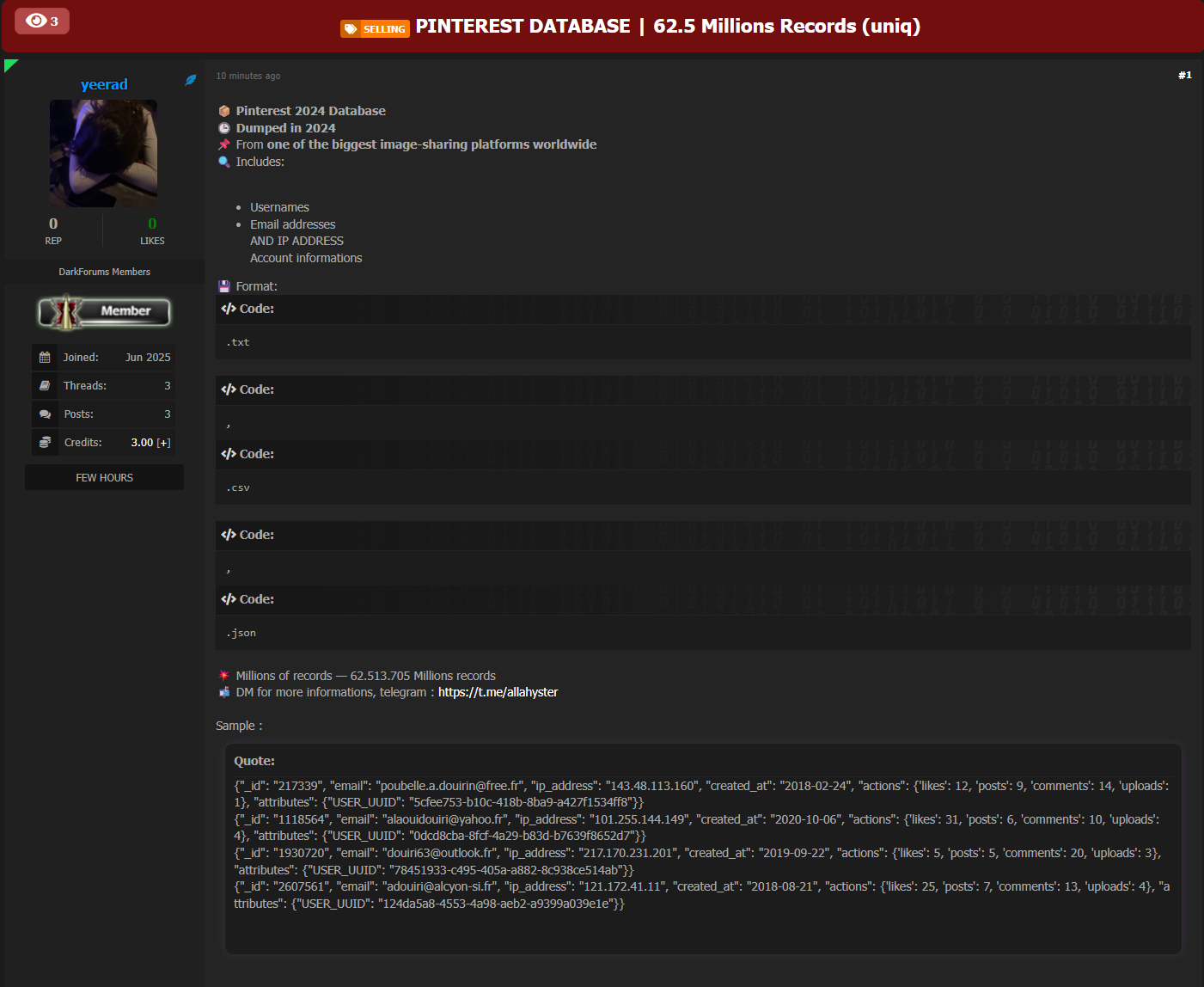
Task: Open the yeerad username profile link
Action: [104, 84]
